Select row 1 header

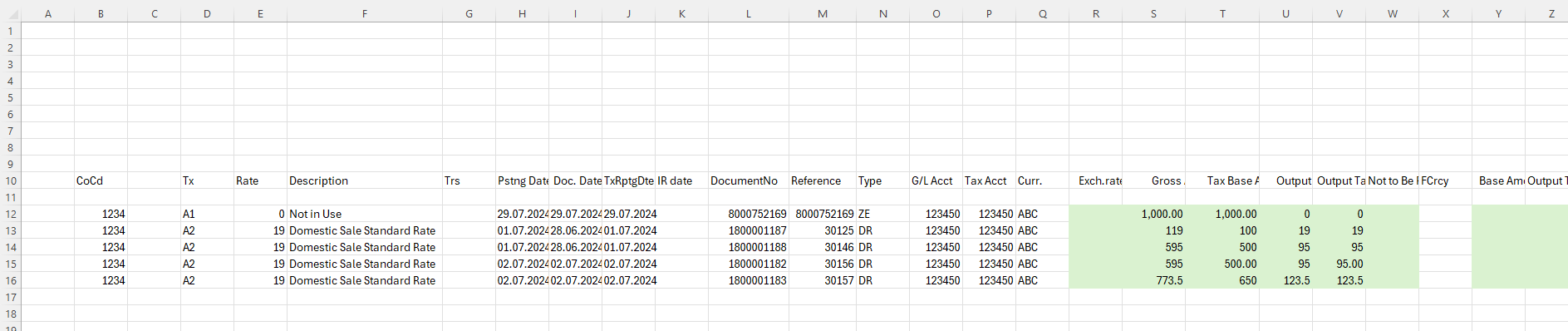pos(11,31)
